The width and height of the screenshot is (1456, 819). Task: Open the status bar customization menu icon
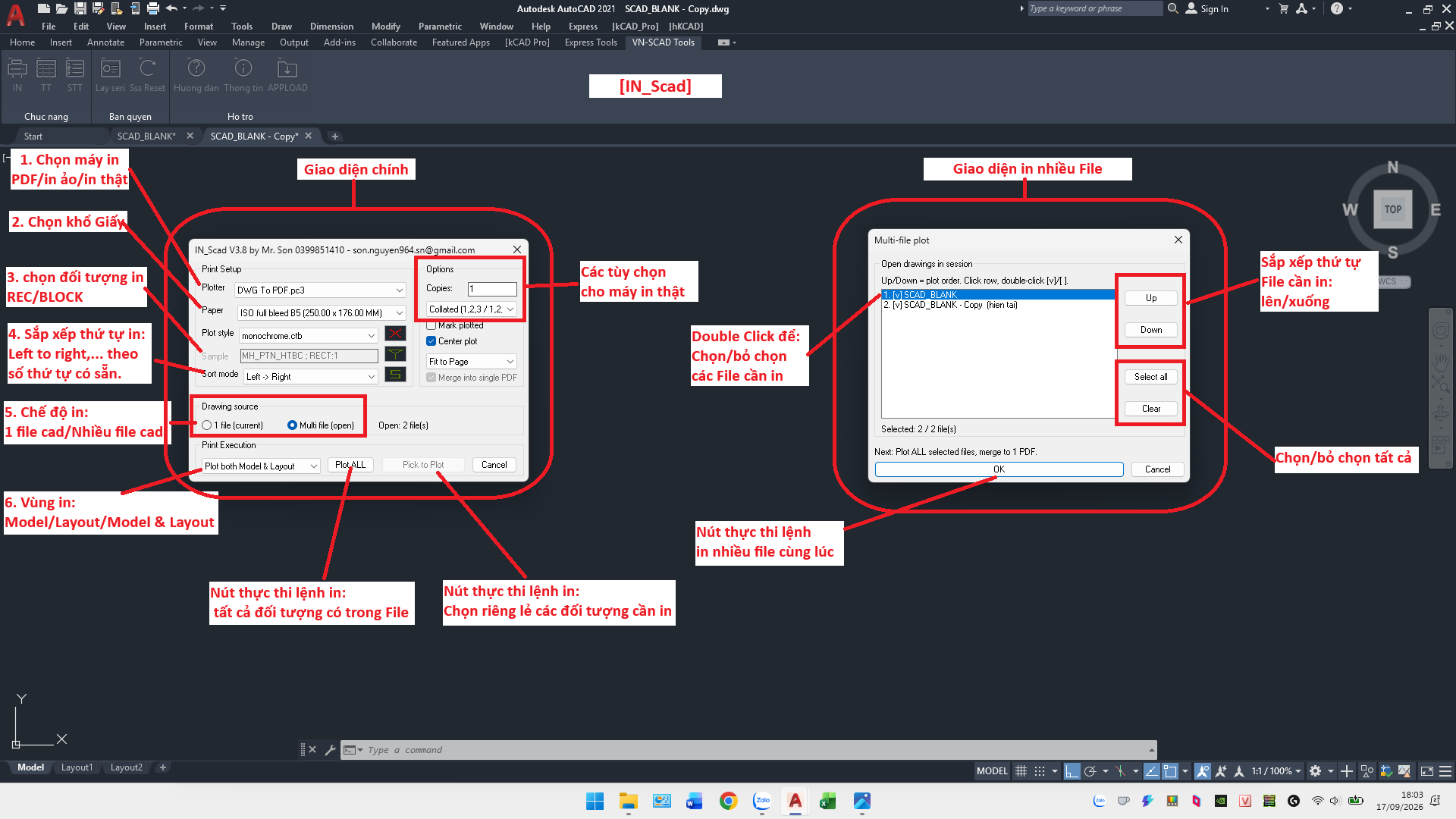[1445, 771]
